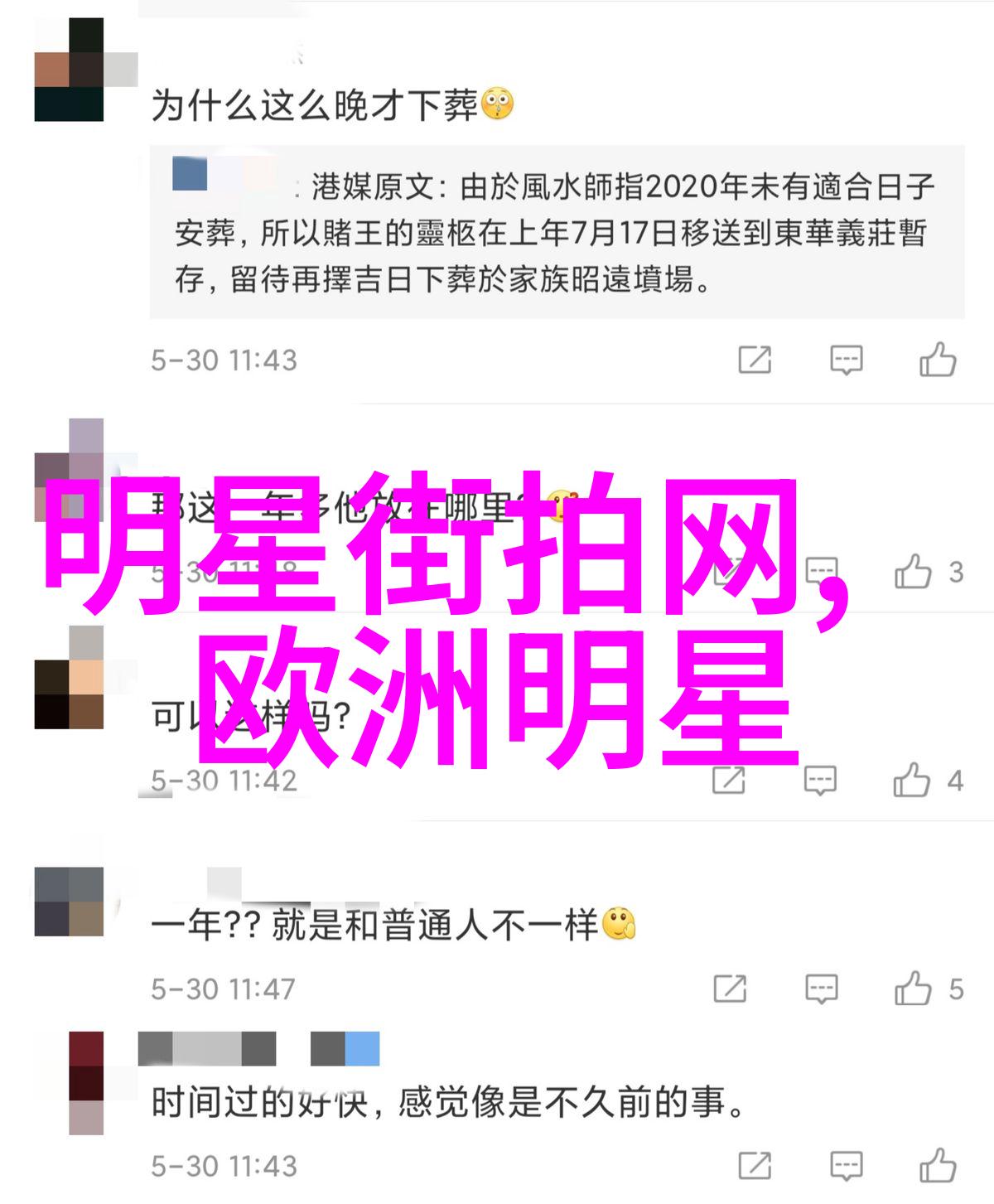The height and width of the screenshot is (1204, 994).
Task: Like the comment asking 为什么这么晚才下葬
Action: coord(938,360)
